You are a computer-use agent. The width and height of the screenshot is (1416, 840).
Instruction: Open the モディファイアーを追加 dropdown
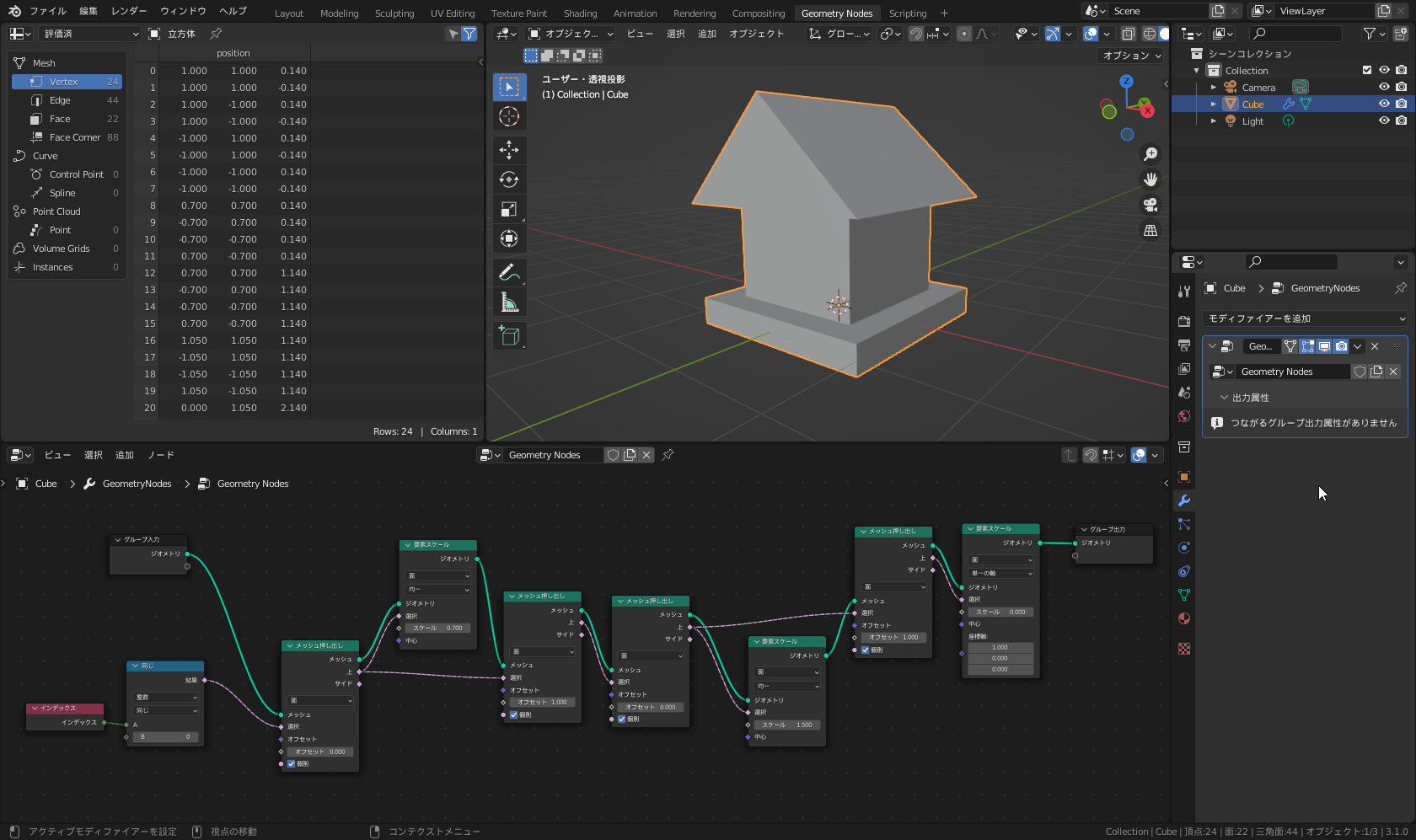1306,318
